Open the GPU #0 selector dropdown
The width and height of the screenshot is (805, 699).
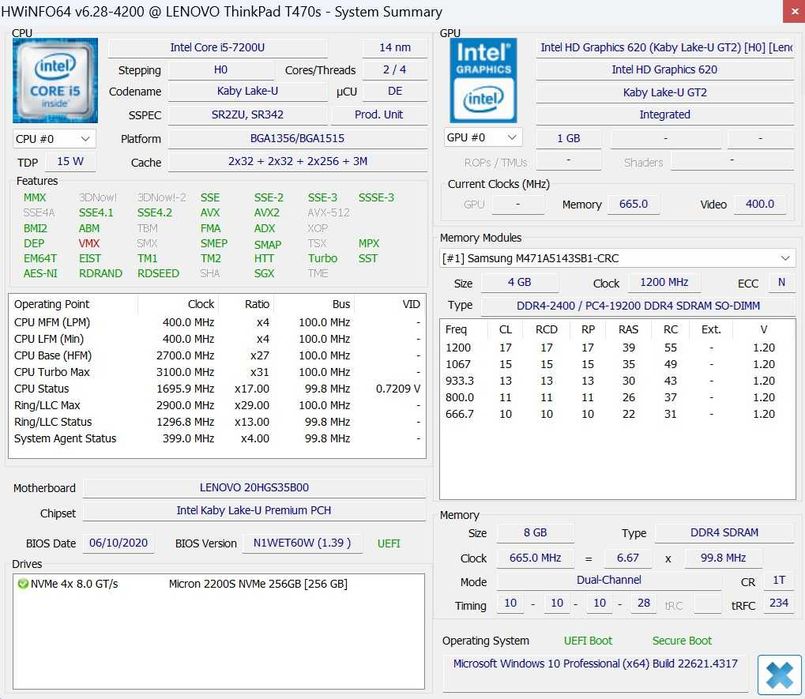click(483, 138)
